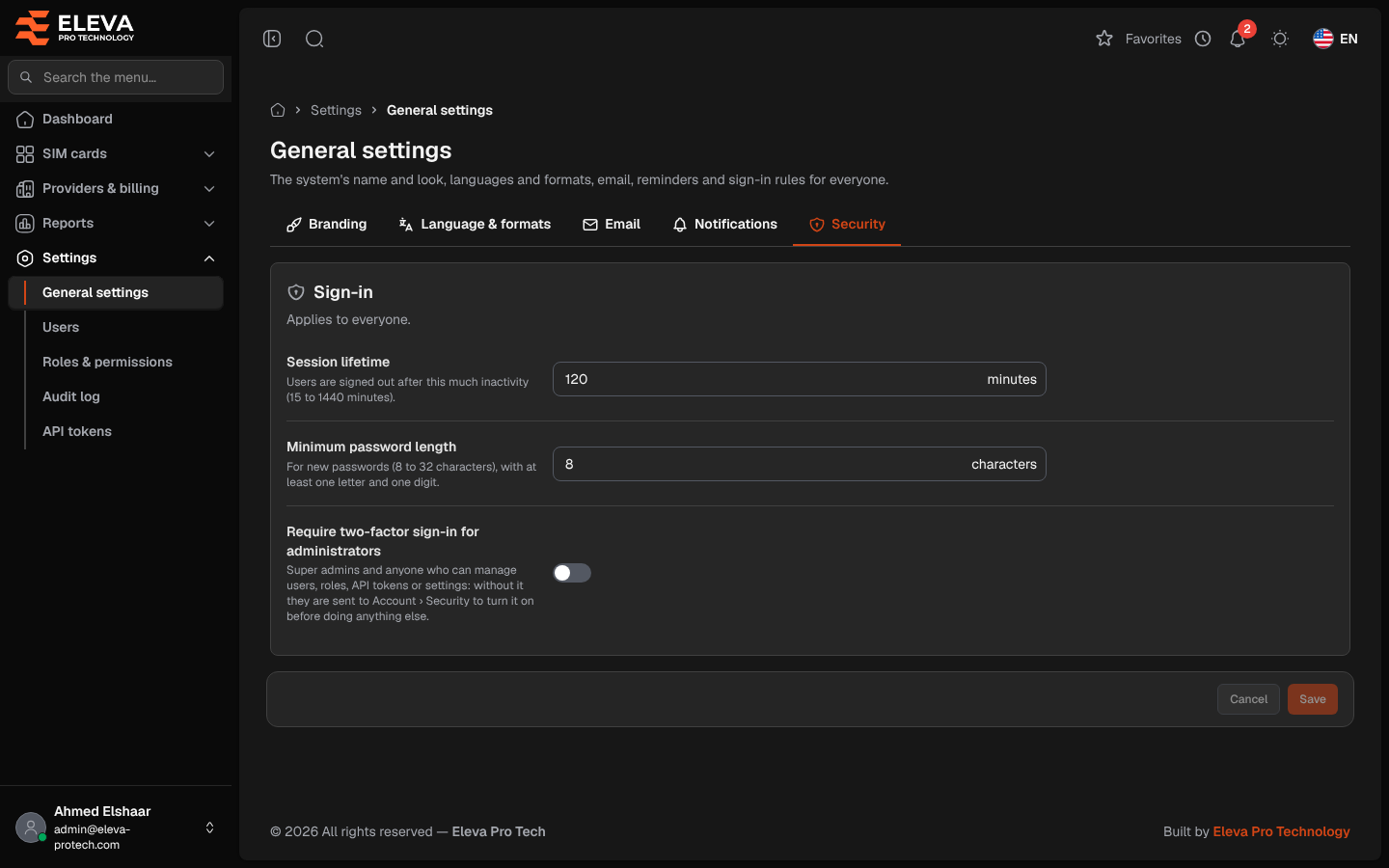Image resolution: width=1389 pixels, height=868 pixels.
Task: Click the Favorites text label
Action: tap(1153, 39)
